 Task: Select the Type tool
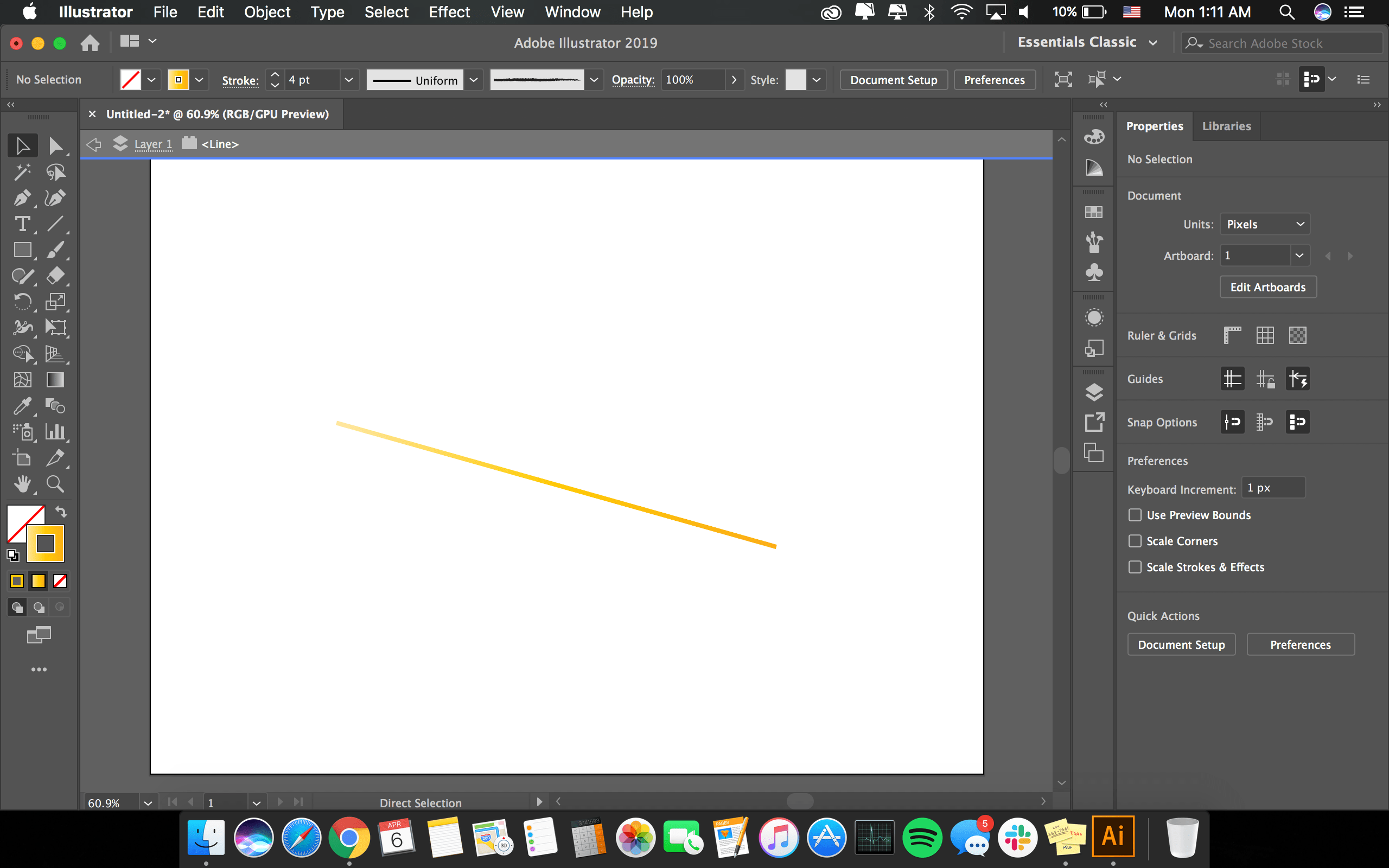(23, 224)
